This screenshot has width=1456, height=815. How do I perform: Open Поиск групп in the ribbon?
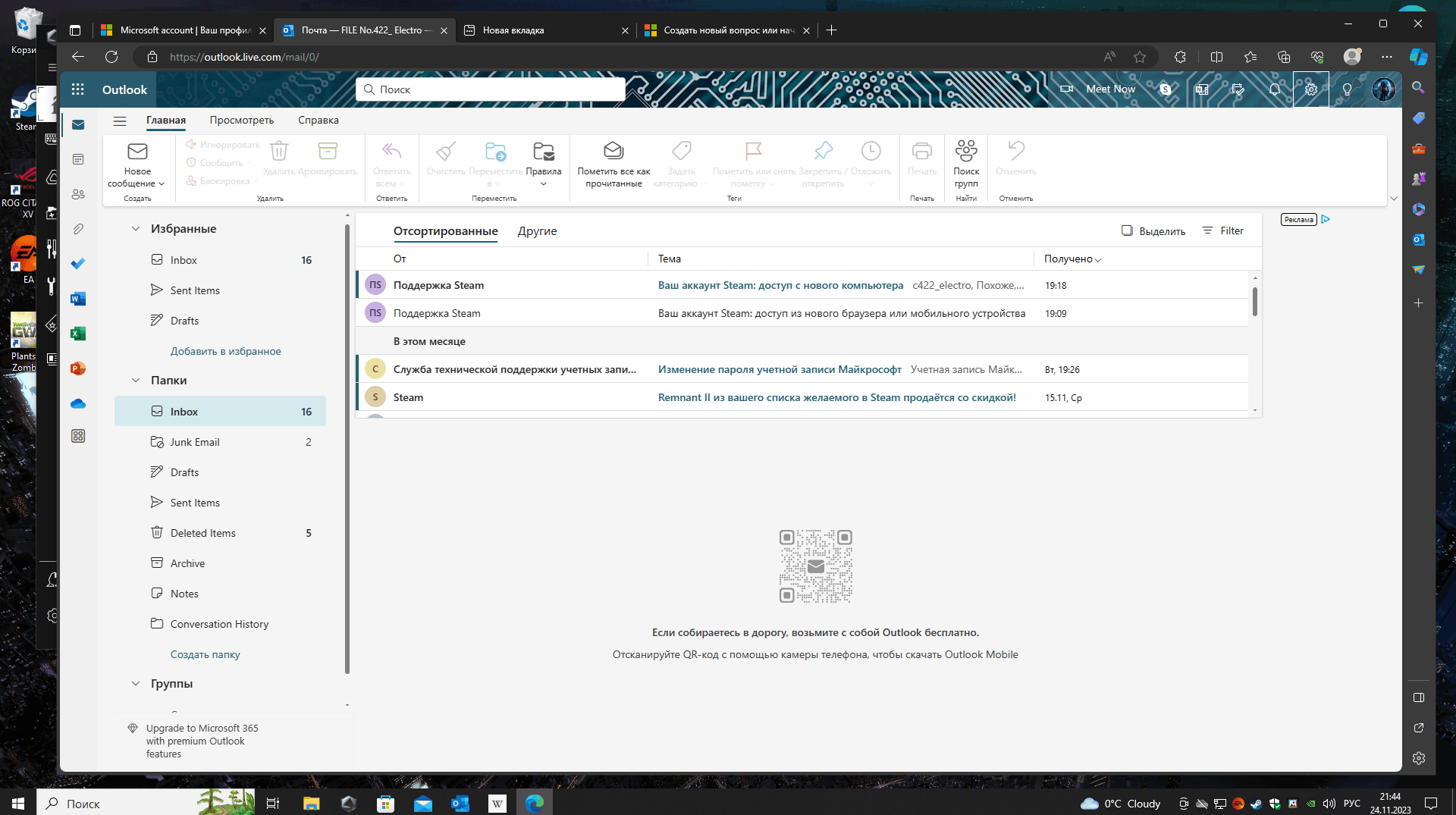tap(966, 165)
